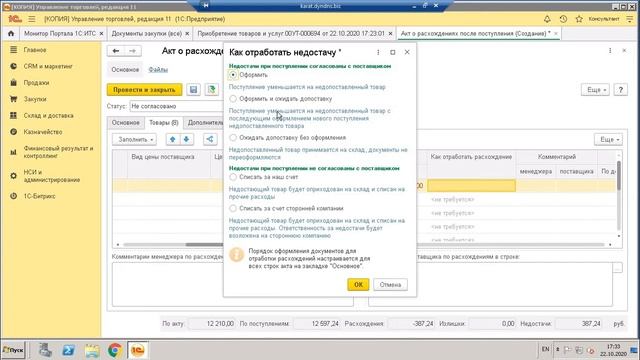This screenshot has width=640, height=360.
Task: Open Основное section of the form
Action: (125, 69)
